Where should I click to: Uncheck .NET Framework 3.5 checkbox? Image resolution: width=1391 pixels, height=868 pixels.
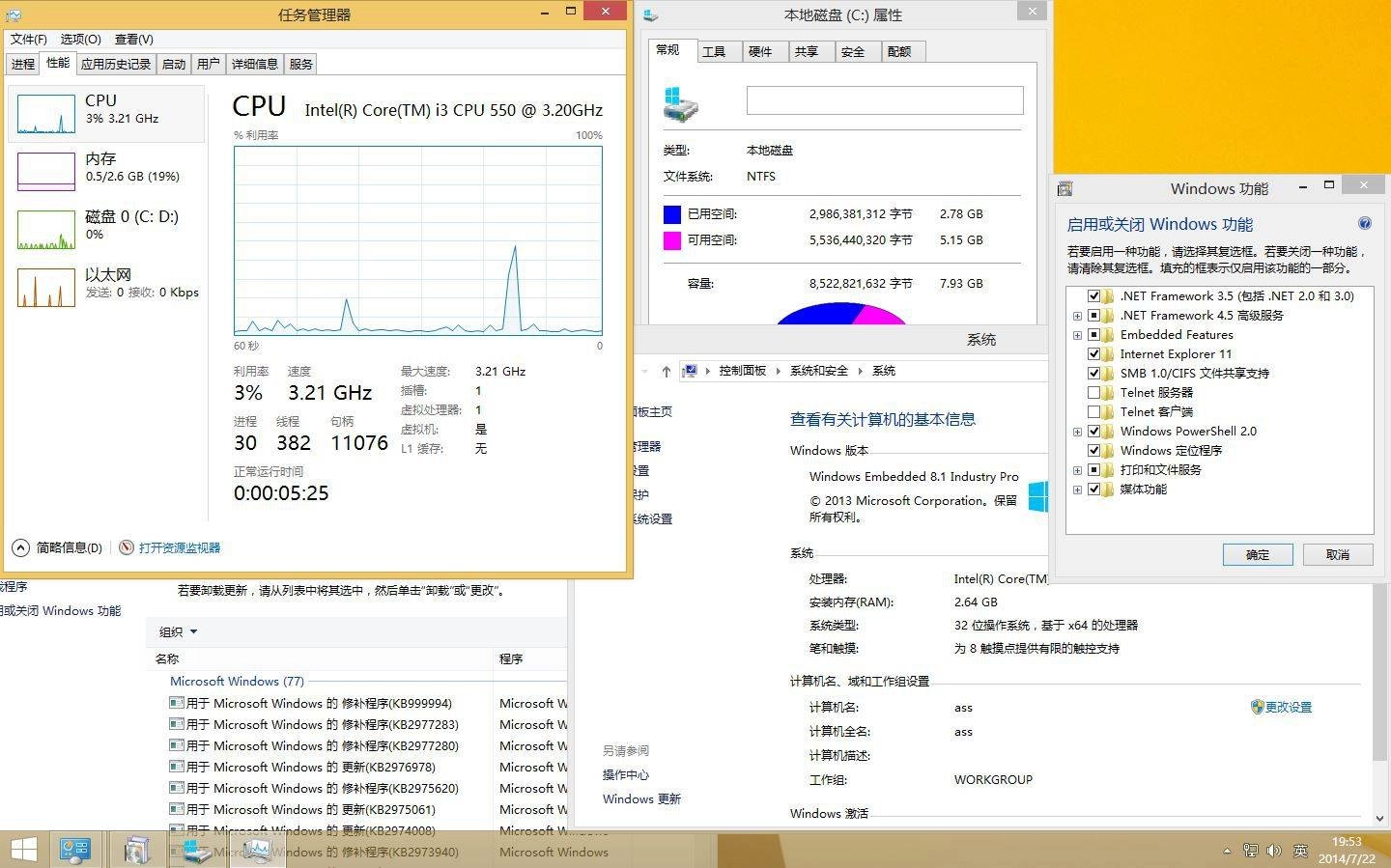(x=1094, y=296)
